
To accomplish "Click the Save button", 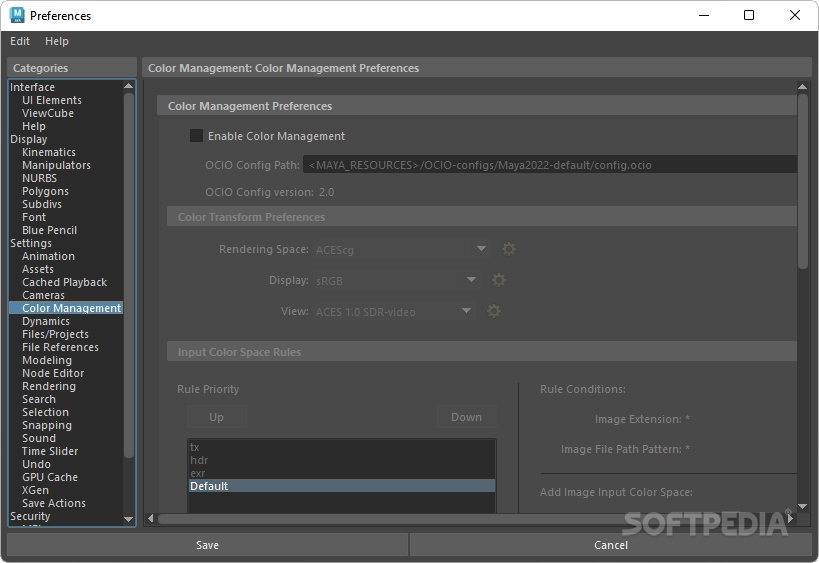I will pyautogui.click(x=207, y=545).
